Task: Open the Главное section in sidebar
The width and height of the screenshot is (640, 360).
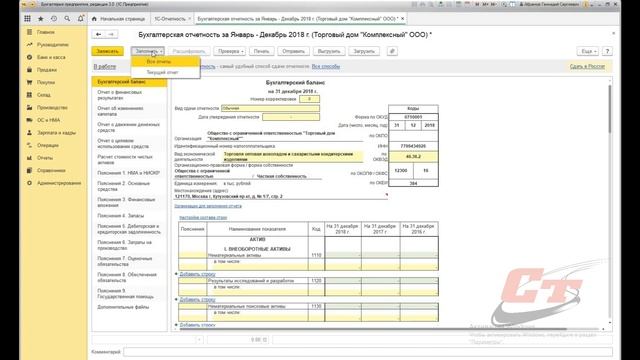Action: (45, 32)
